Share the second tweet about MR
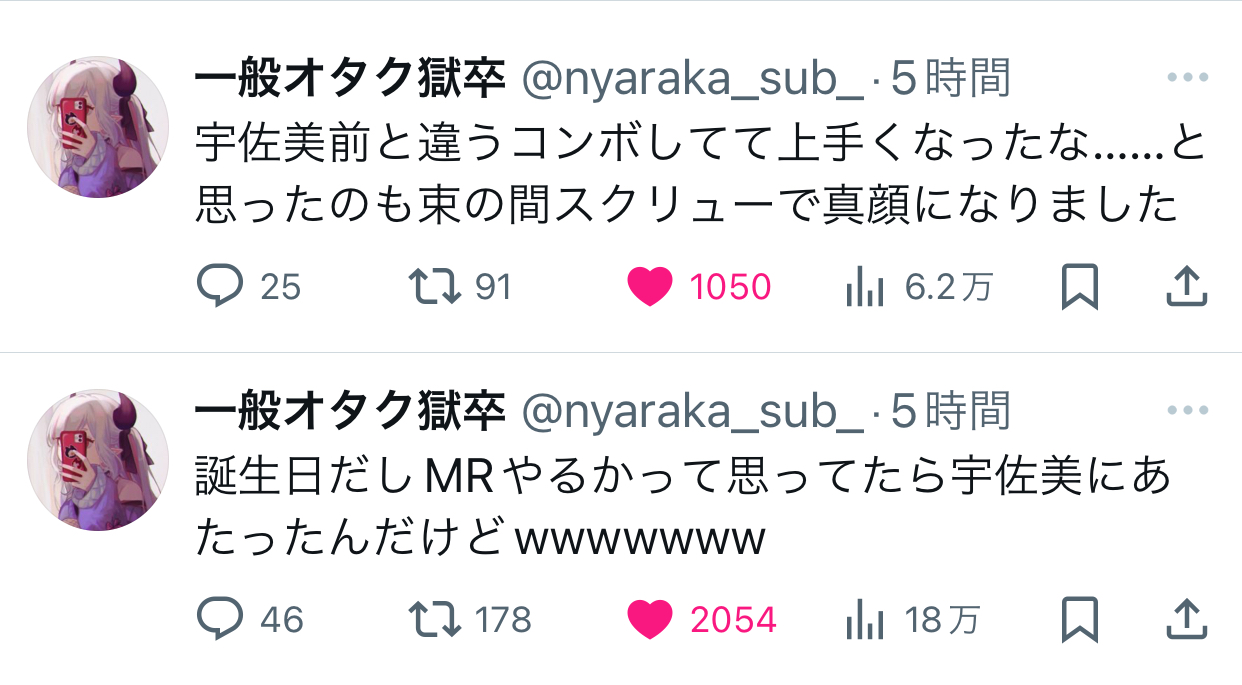This screenshot has height=685, width=1242. pyautogui.click(x=1187, y=620)
